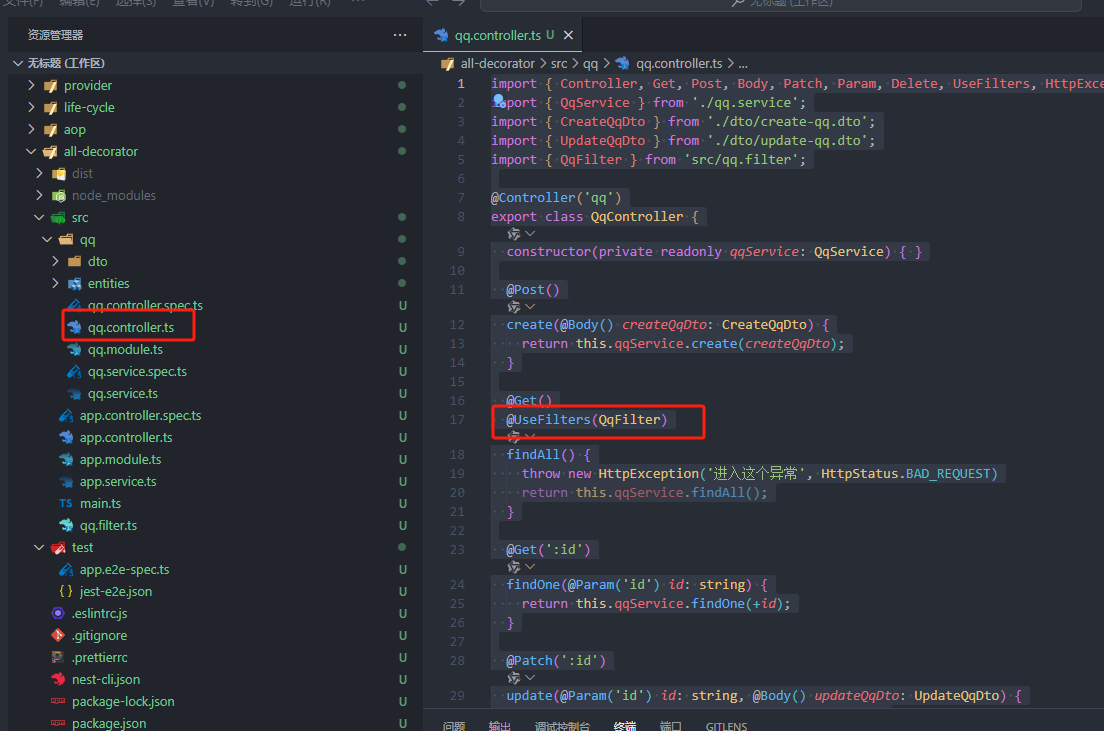The image size is (1104, 731).
Task: Open main.ts TypeScript file
Action: click(x=100, y=504)
